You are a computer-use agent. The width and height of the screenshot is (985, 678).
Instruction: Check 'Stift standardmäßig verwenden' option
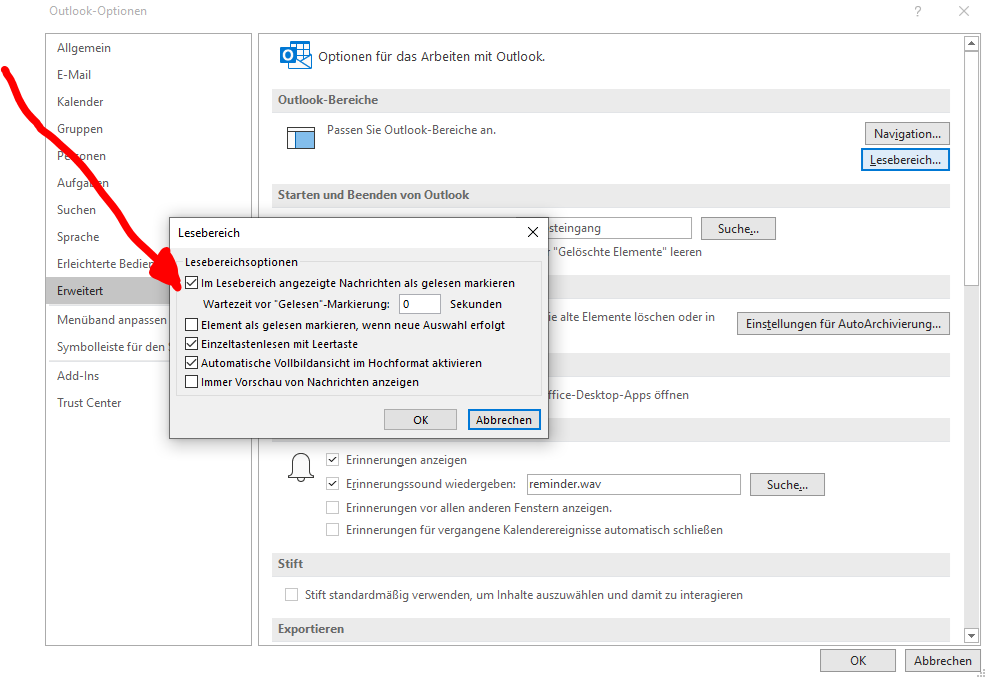pyautogui.click(x=291, y=594)
